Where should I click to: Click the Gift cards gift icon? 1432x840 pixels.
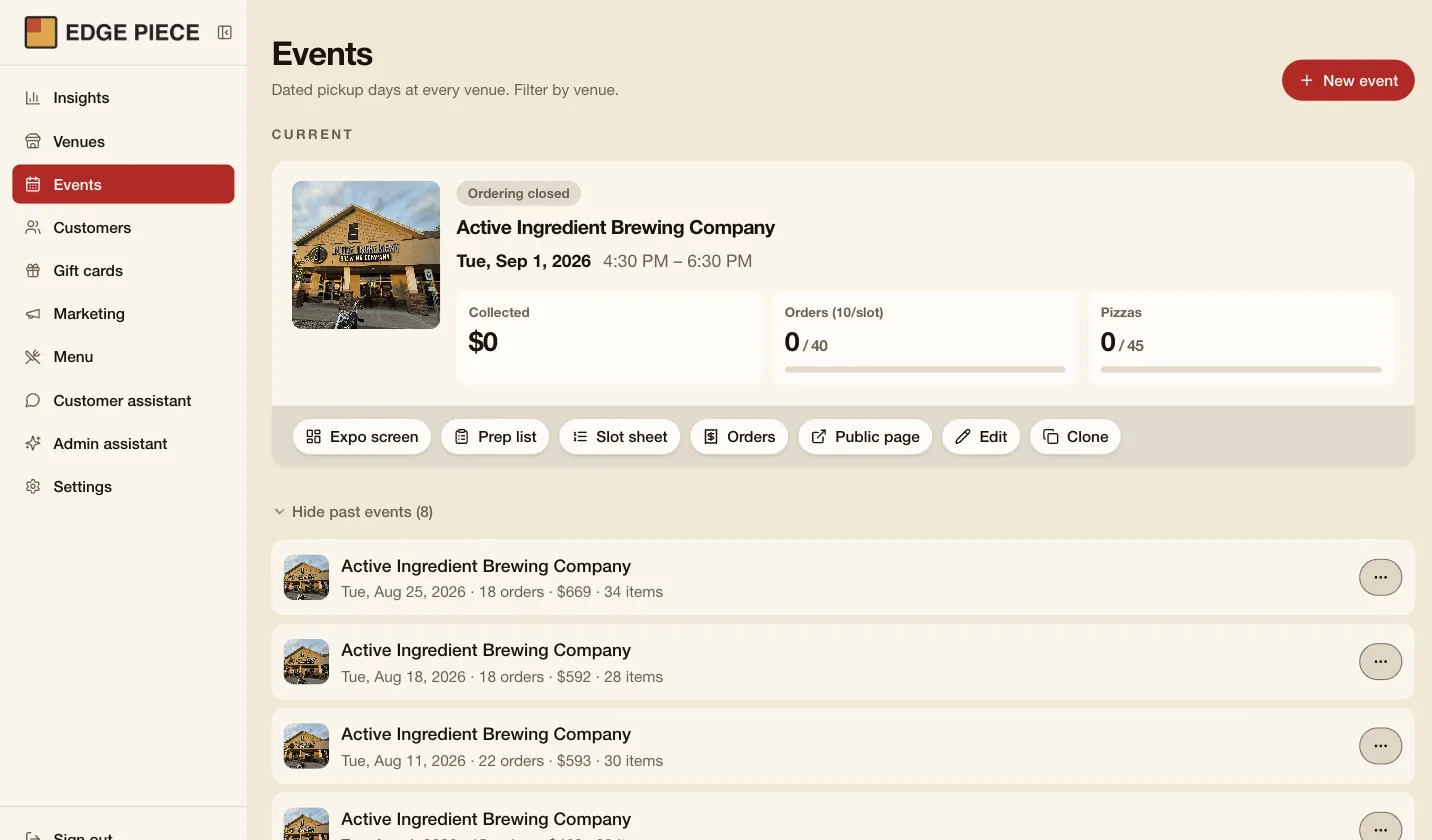(x=33, y=270)
